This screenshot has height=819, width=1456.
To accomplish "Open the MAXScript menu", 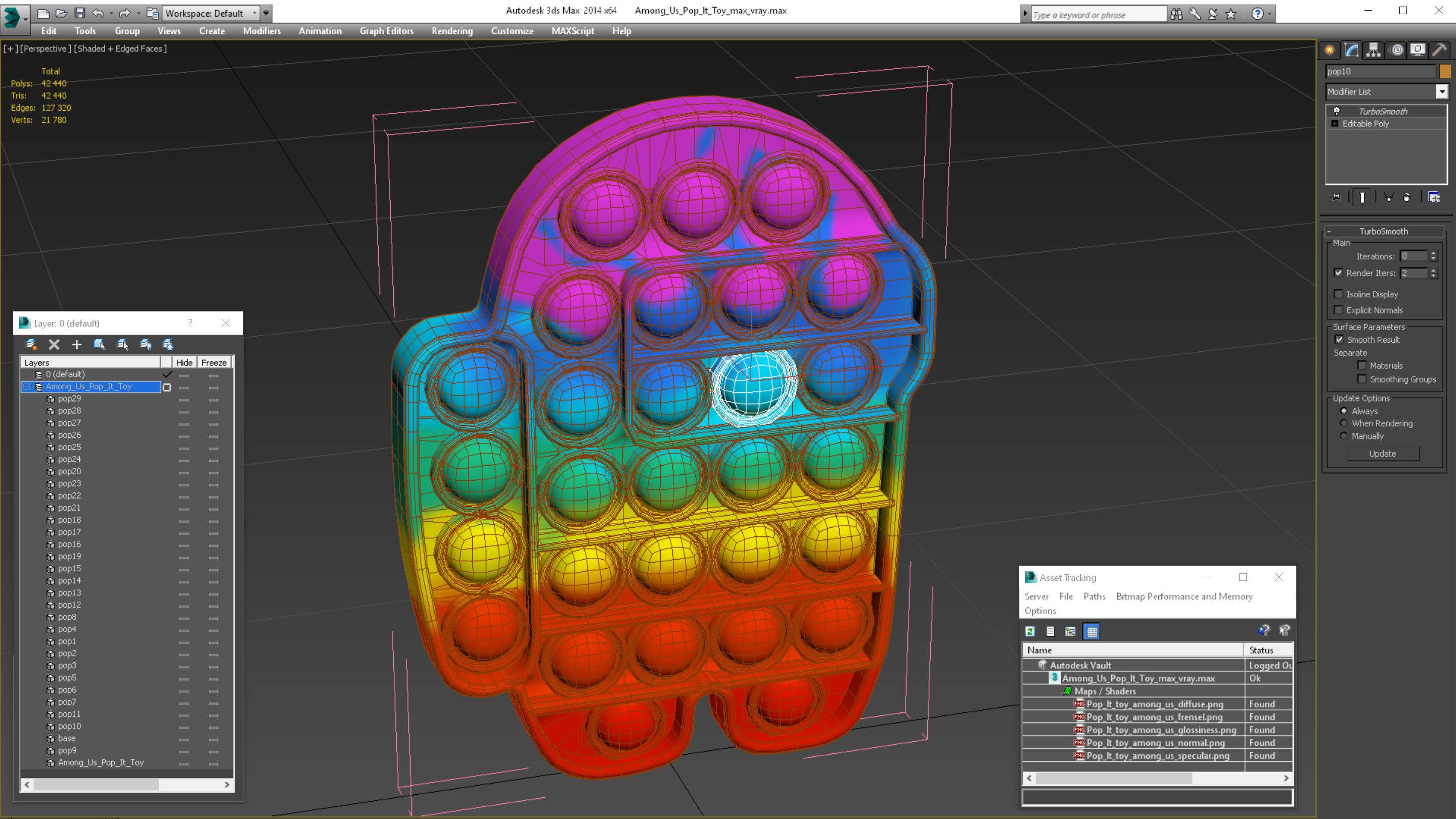I will [573, 31].
